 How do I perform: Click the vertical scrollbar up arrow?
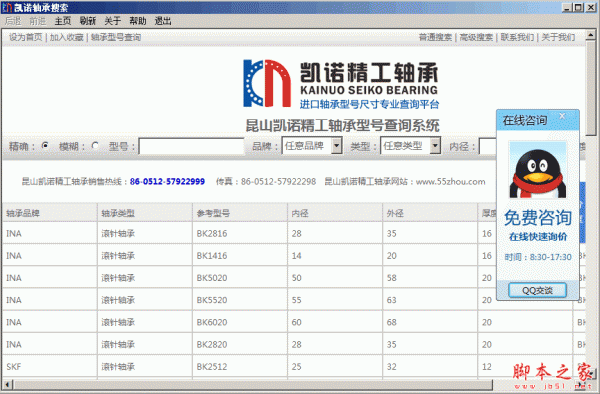pyautogui.click(x=590, y=35)
